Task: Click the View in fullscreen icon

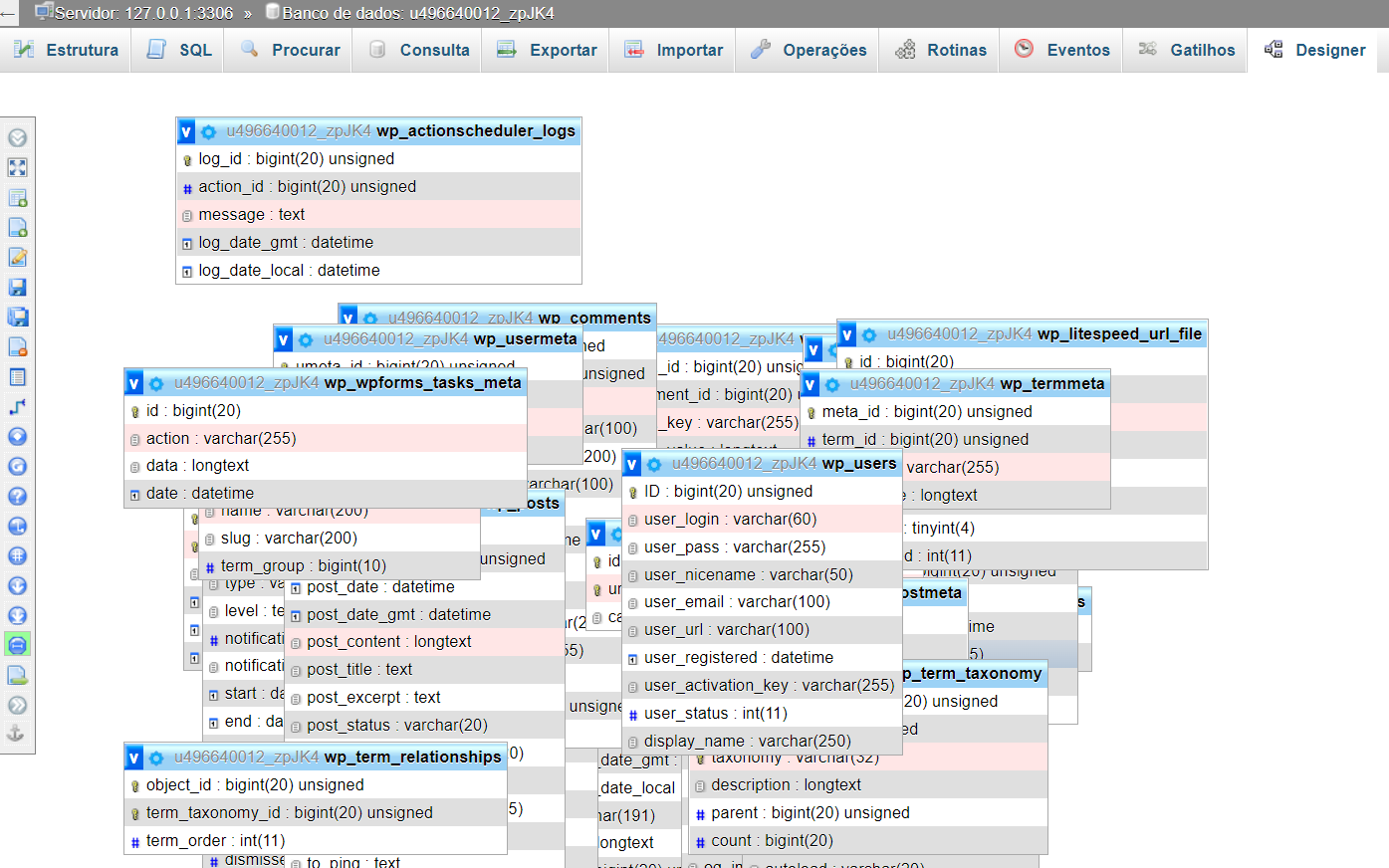Action: 17,168
